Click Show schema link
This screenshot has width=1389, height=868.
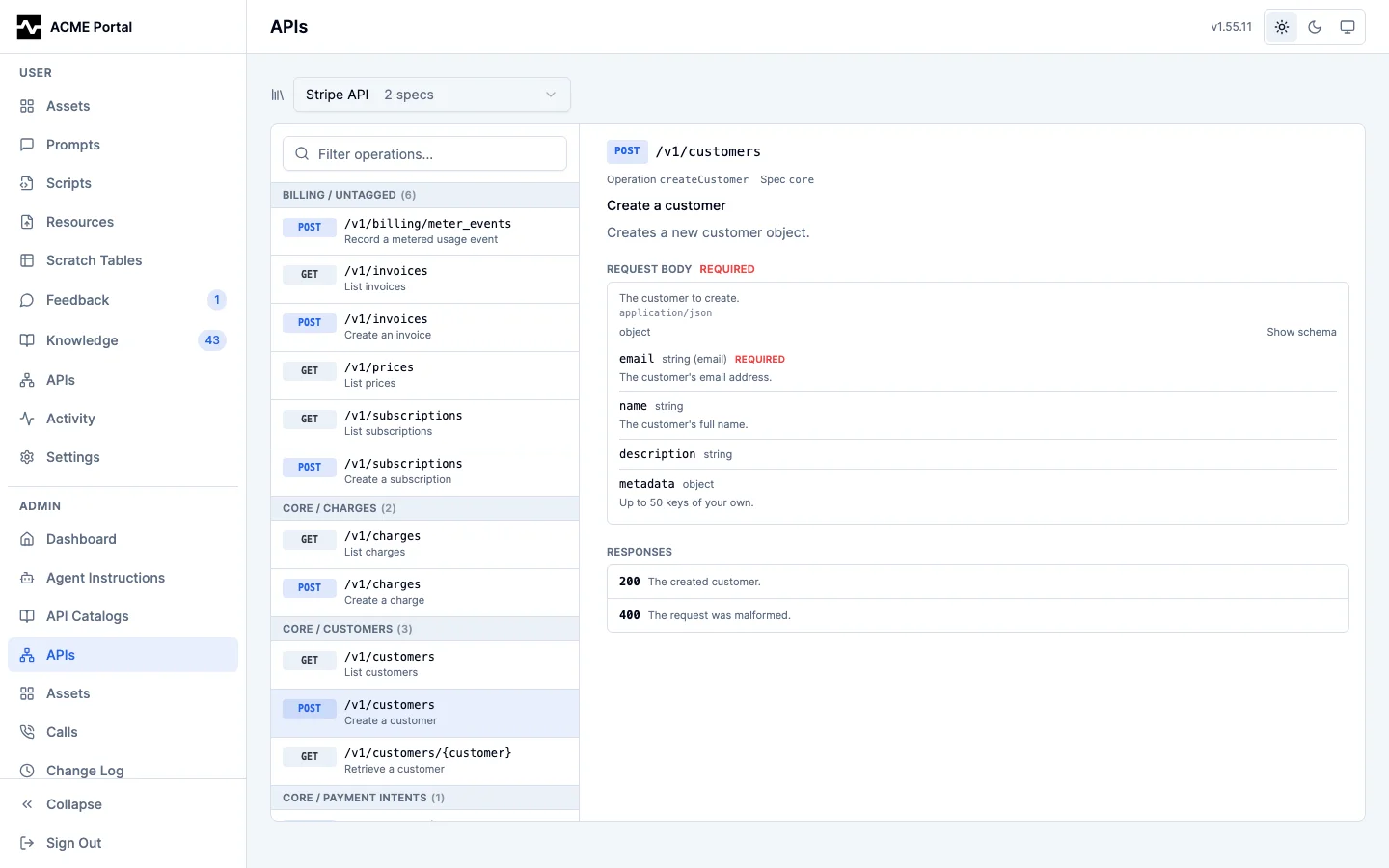point(1301,332)
